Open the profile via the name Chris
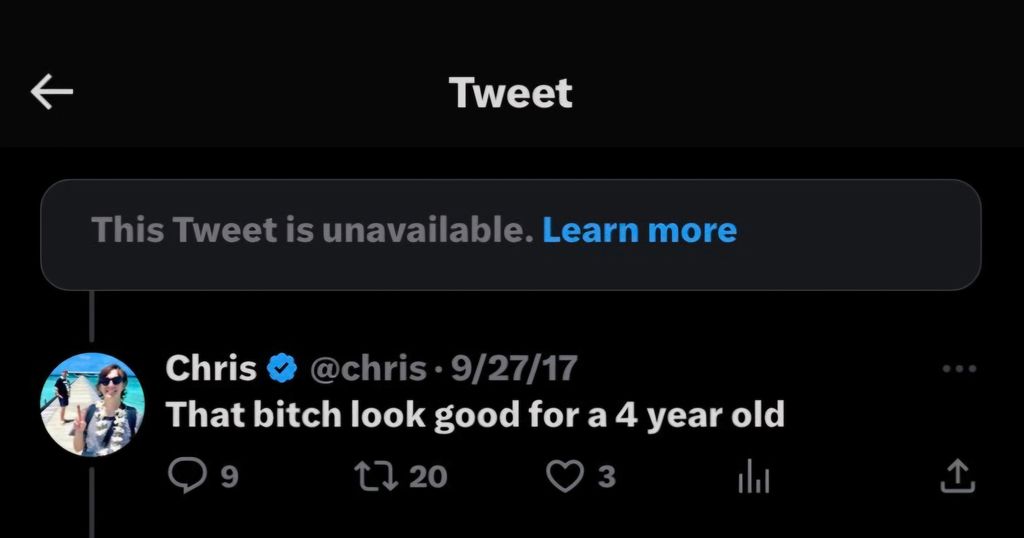This screenshot has width=1024, height=538. point(210,369)
